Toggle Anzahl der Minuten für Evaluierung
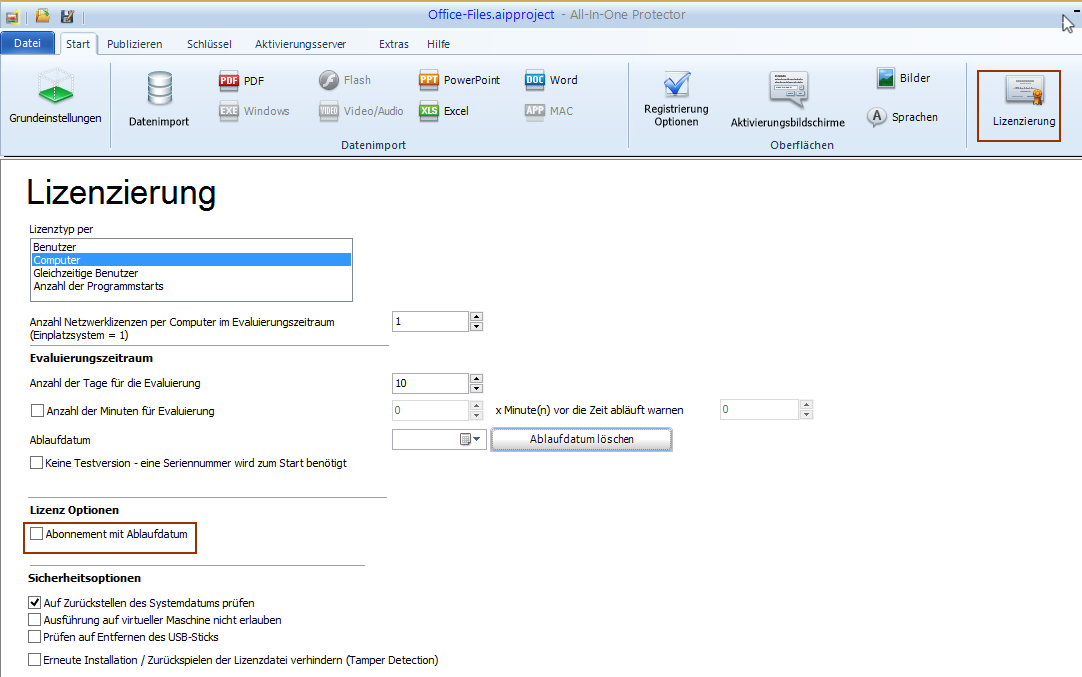Screen dimensions: 1082x677 [38, 410]
